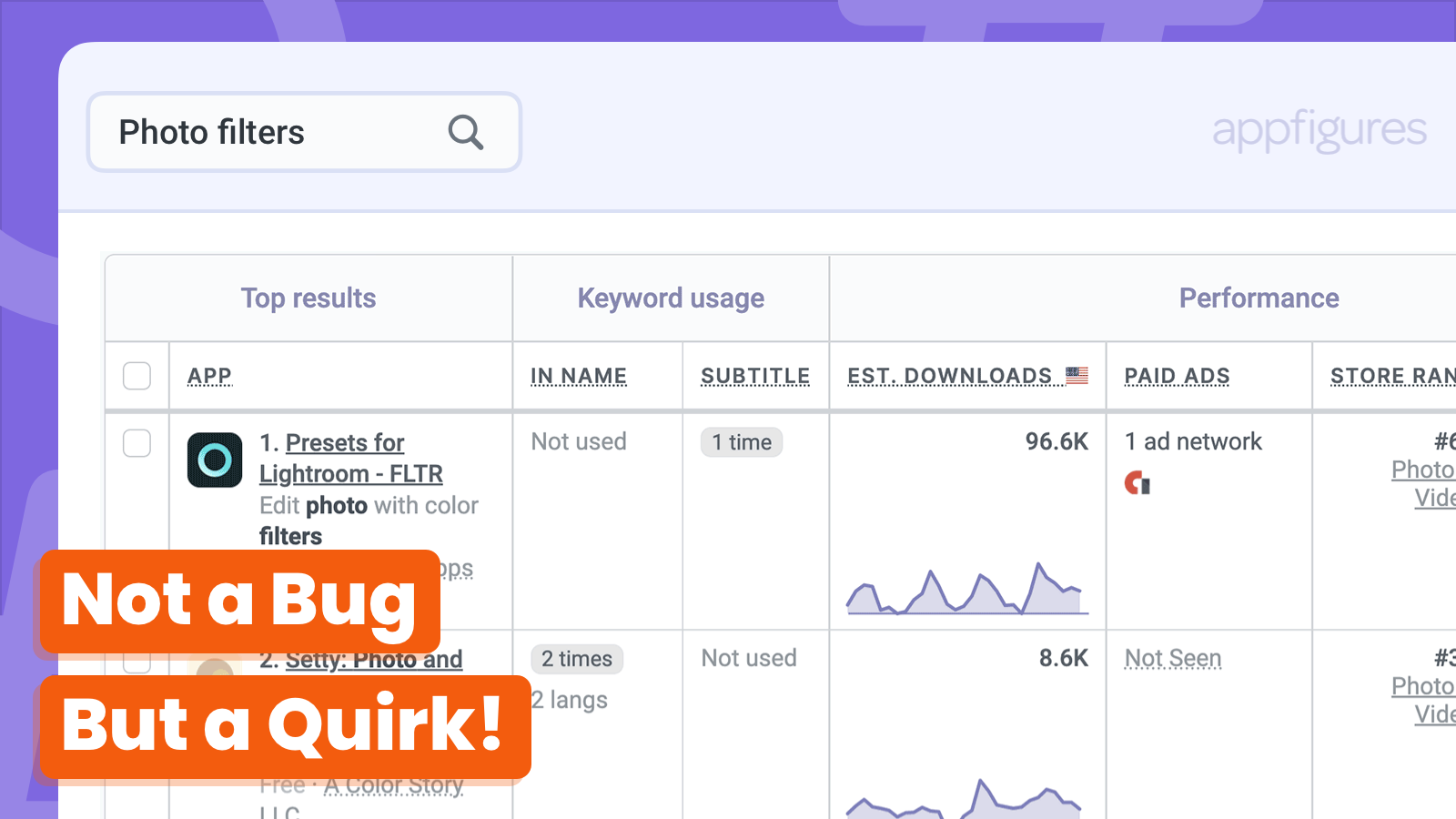This screenshot has width=1456, height=819.
Task: Click the ad network icon under Paid Ads
Action: pyautogui.click(x=1137, y=483)
